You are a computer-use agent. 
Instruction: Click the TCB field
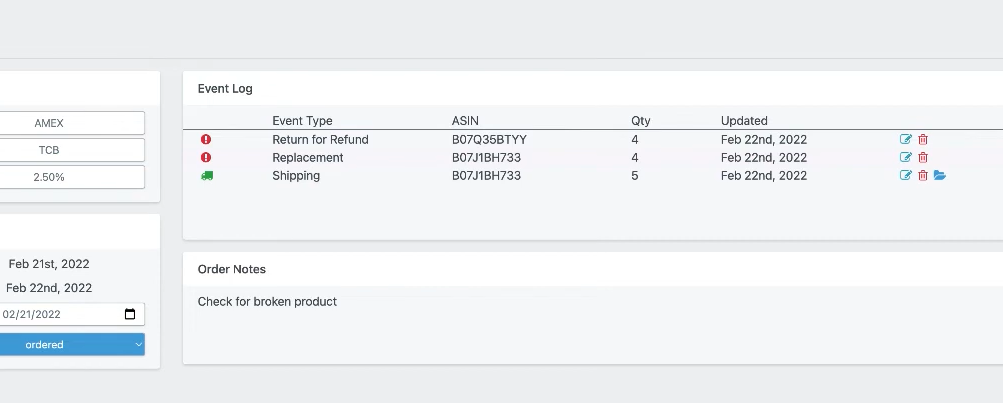pyautogui.click(x=50, y=150)
